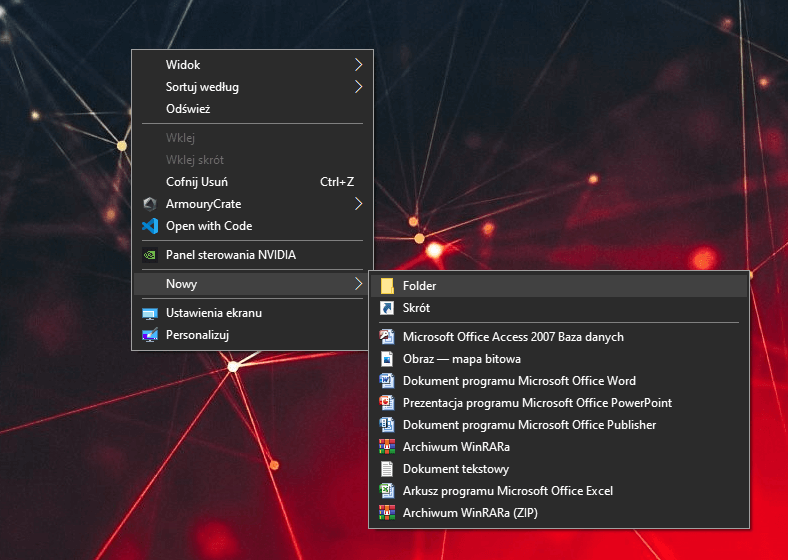Create Dokument programu Microsoft Office Word
This screenshot has width=788, height=560.
tap(559, 381)
